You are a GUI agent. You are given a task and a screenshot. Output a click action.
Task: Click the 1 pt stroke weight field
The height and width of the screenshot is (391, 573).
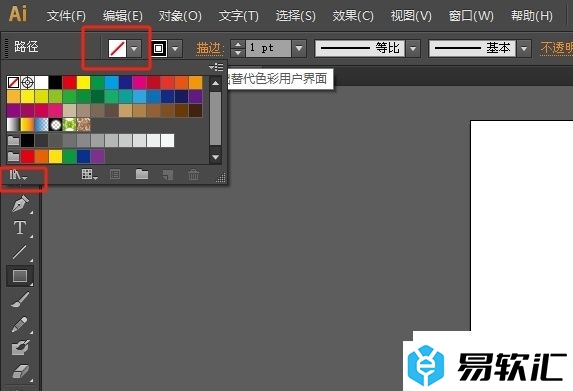click(268, 48)
